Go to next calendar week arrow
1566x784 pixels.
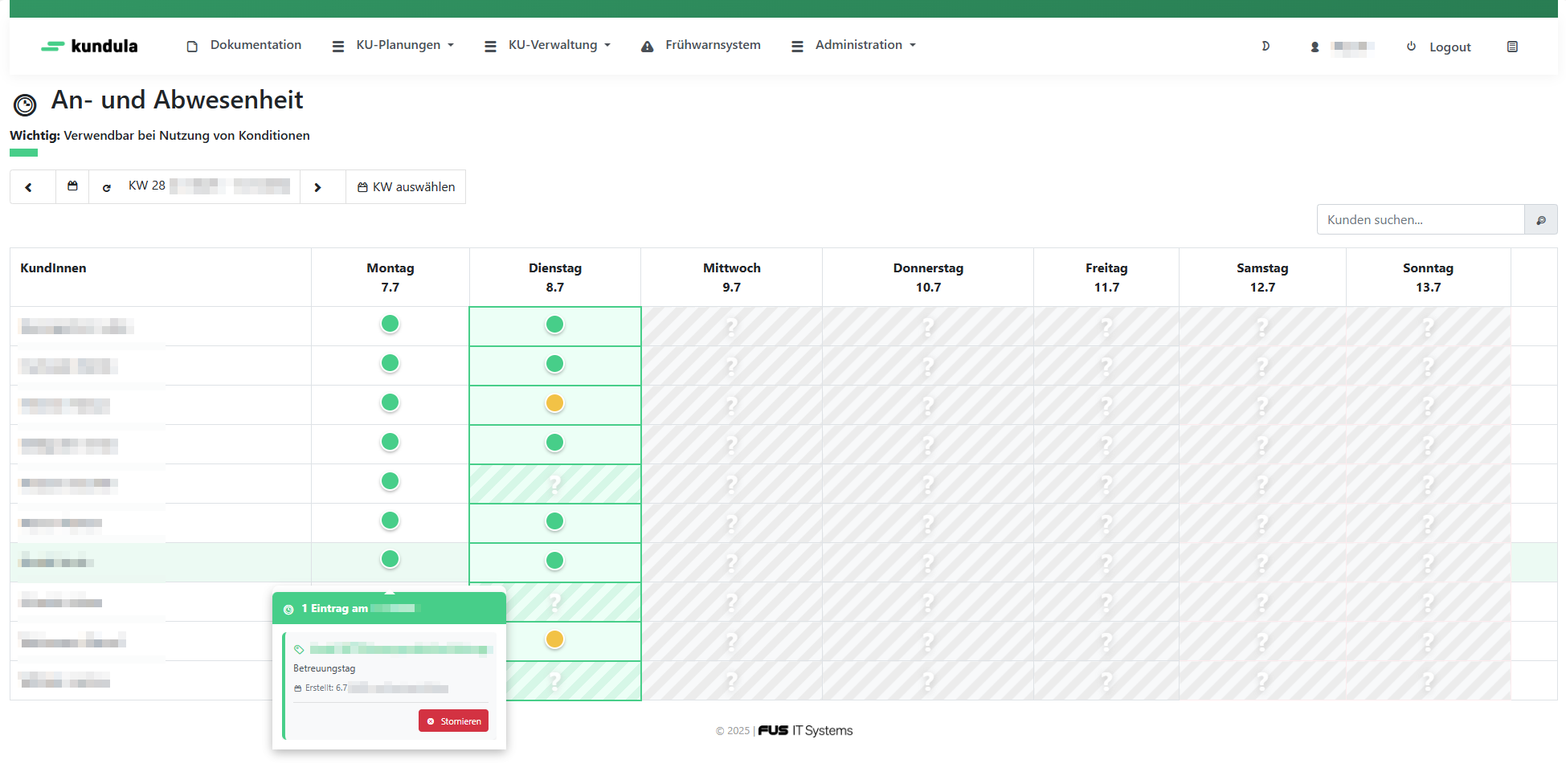[x=317, y=187]
